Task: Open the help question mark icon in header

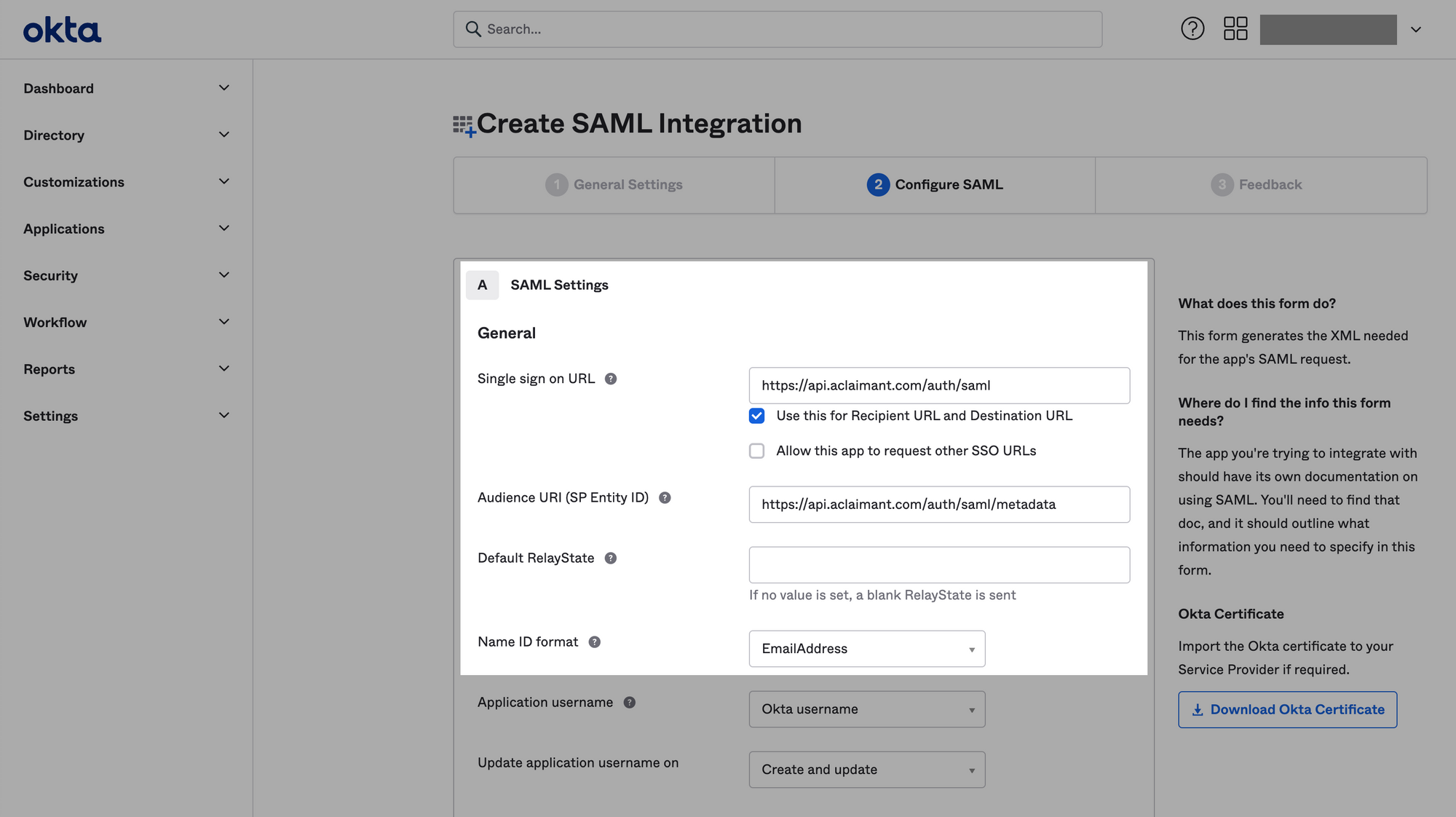Action: [x=1192, y=29]
